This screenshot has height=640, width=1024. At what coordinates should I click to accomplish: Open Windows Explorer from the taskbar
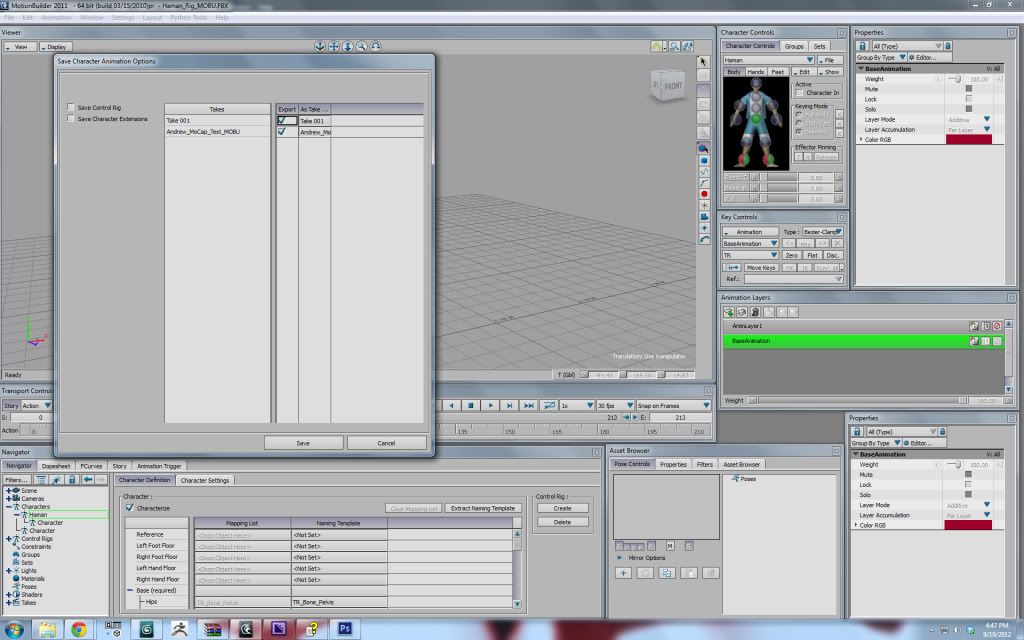click(x=47, y=629)
